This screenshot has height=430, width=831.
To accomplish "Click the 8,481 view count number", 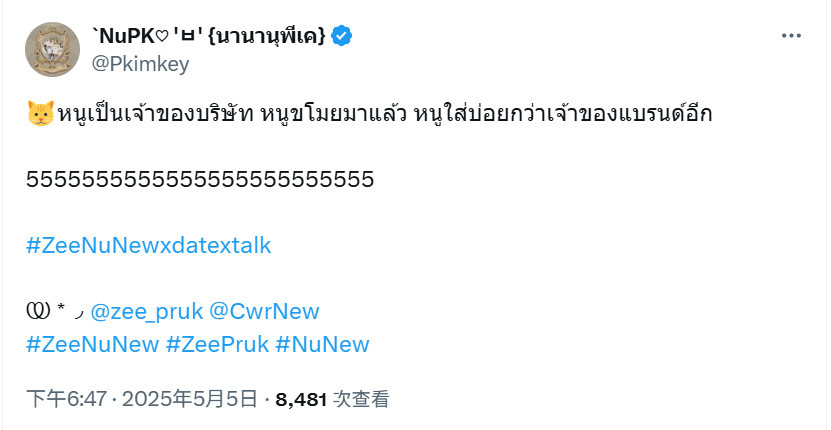I will (x=301, y=399).
